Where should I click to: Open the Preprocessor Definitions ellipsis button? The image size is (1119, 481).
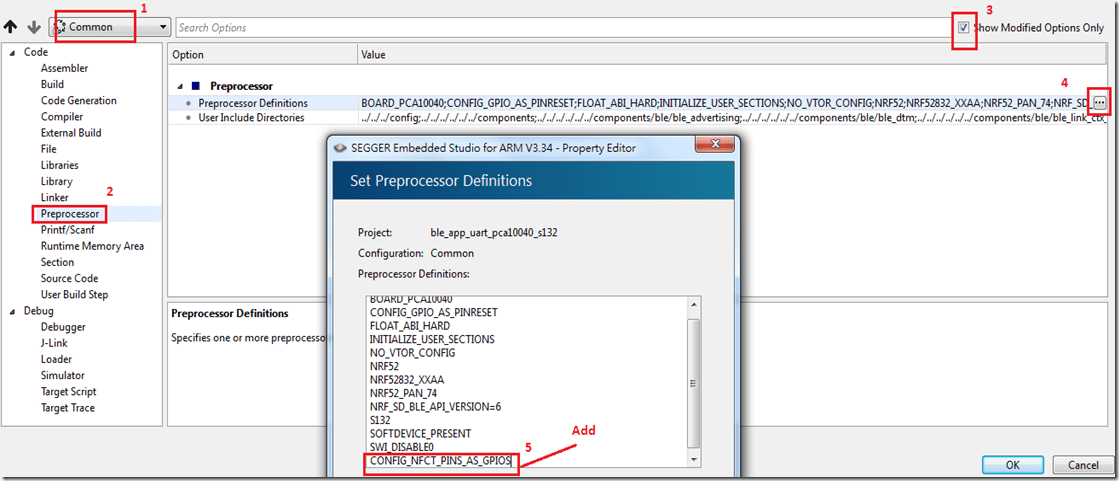1099,102
